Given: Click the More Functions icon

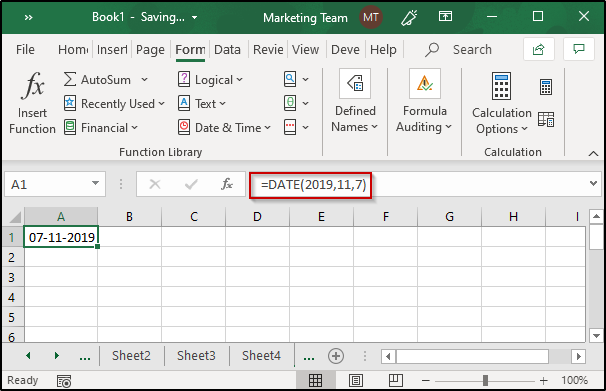Looking at the screenshot, I should click(x=290, y=127).
